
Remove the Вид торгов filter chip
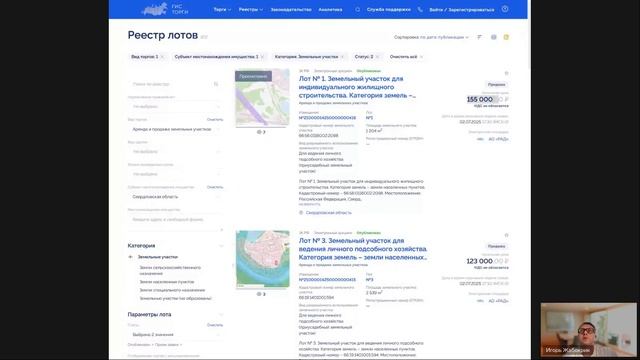[x=162, y=57]
